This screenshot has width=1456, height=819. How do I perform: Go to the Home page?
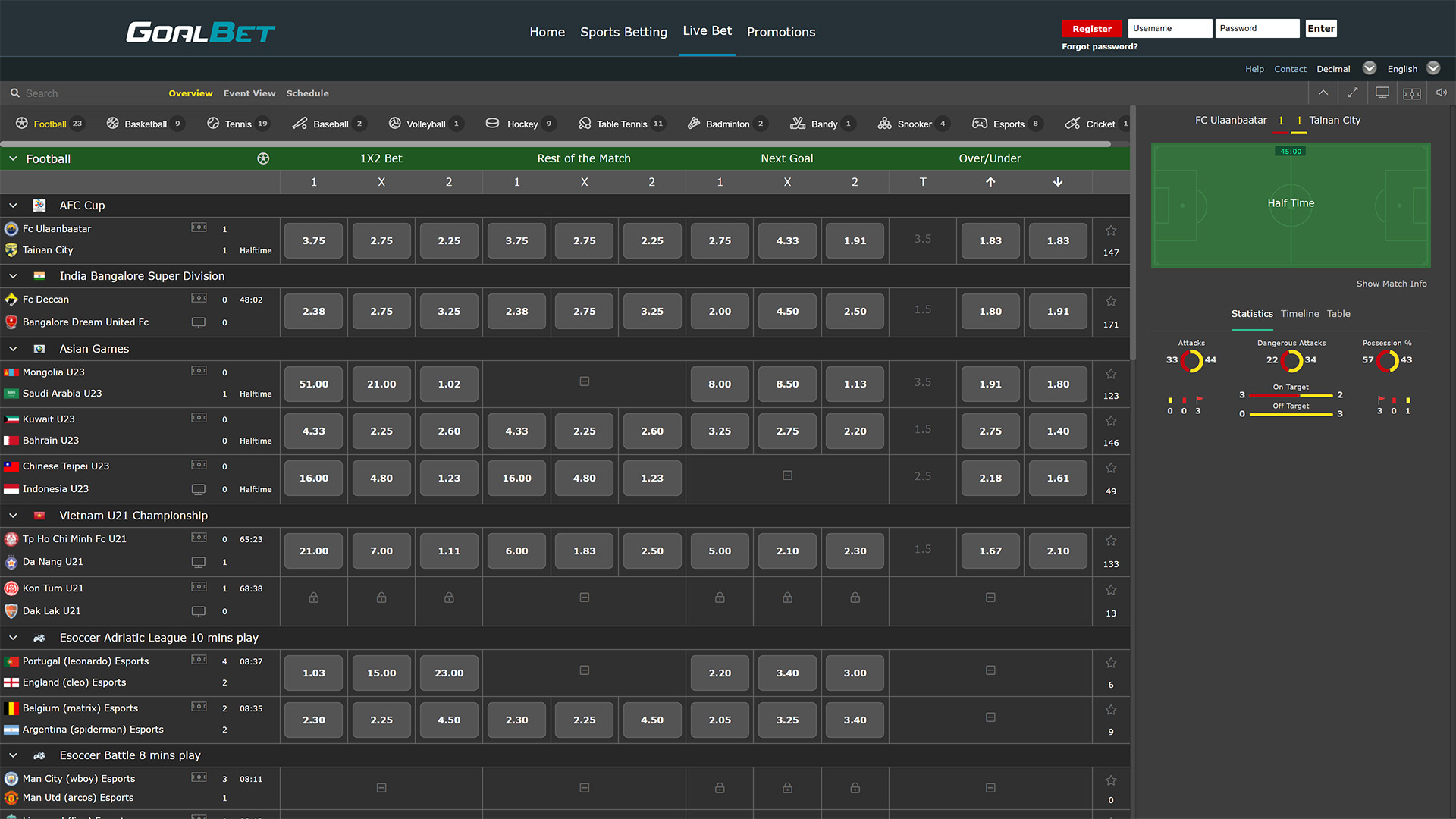[x=547, y=32]
